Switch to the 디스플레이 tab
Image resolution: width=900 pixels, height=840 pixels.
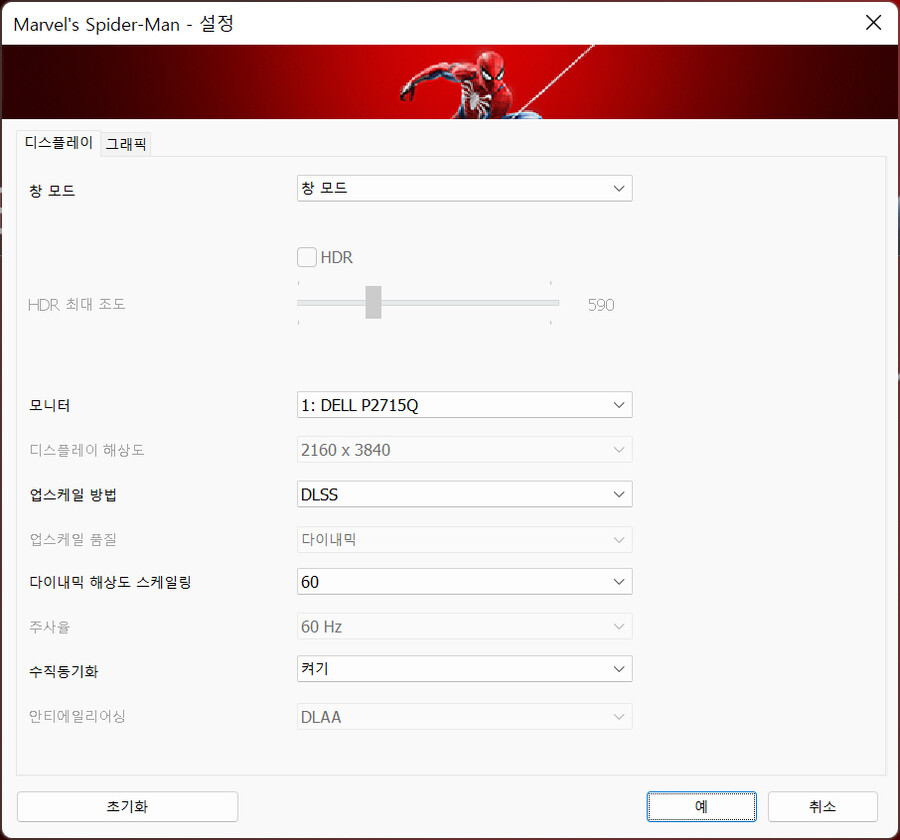[59, 142]
